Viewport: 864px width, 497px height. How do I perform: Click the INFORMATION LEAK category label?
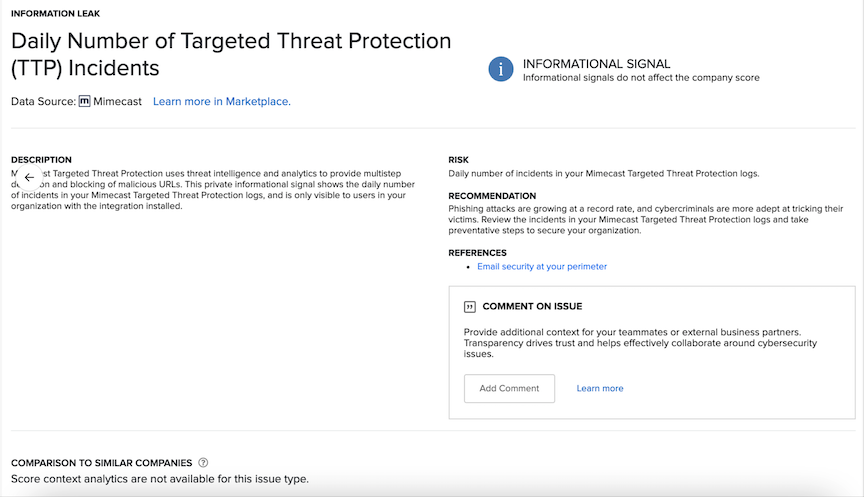(55, 14)
